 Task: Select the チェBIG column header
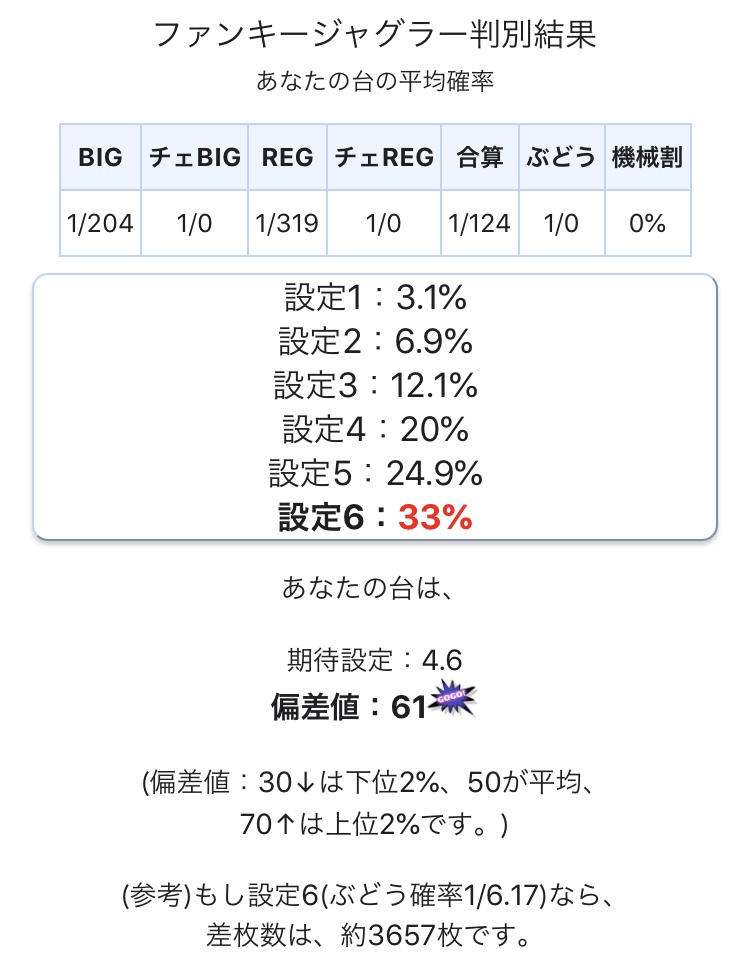[x=195, y=157]
